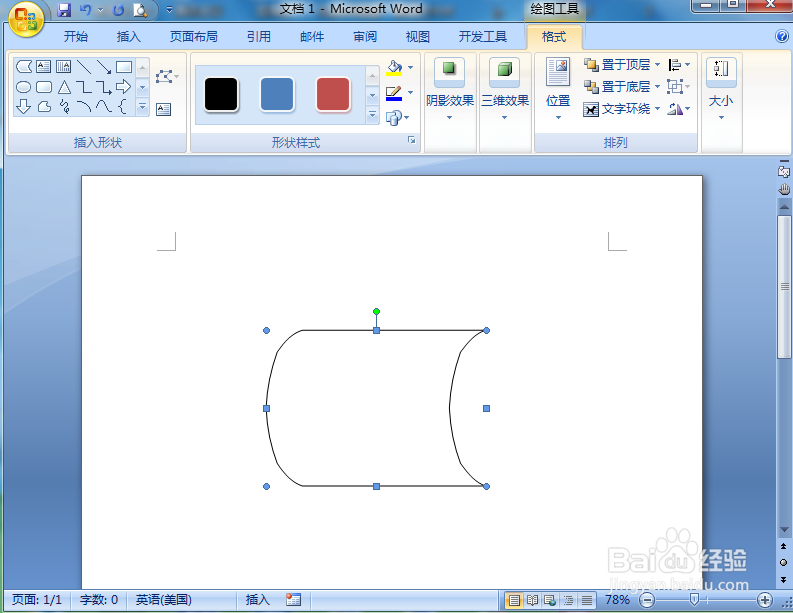
Task: Select the rectangle shape
Action: pyautogui.click(x=124, y=66)
